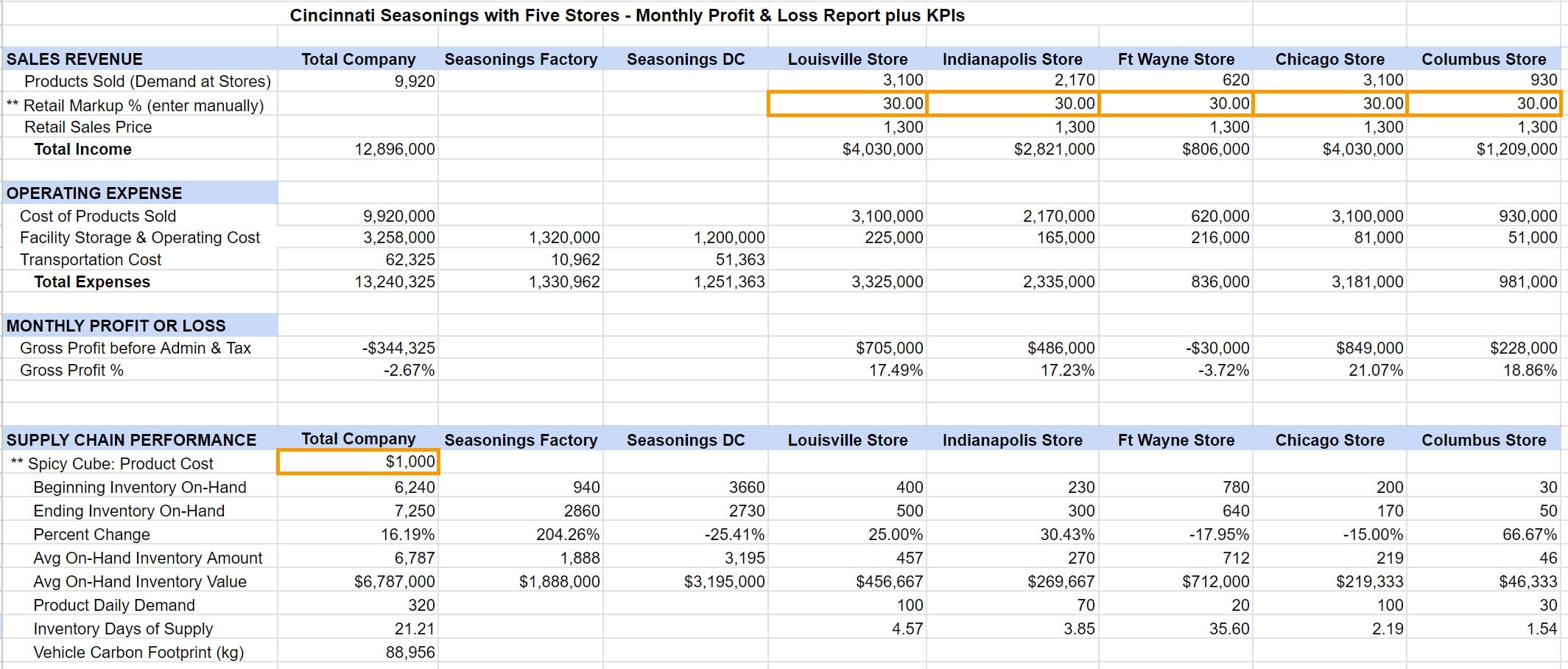
Task: Click Vehicle Carbon Footprint value 88,956
Action: tap(410, 652)
